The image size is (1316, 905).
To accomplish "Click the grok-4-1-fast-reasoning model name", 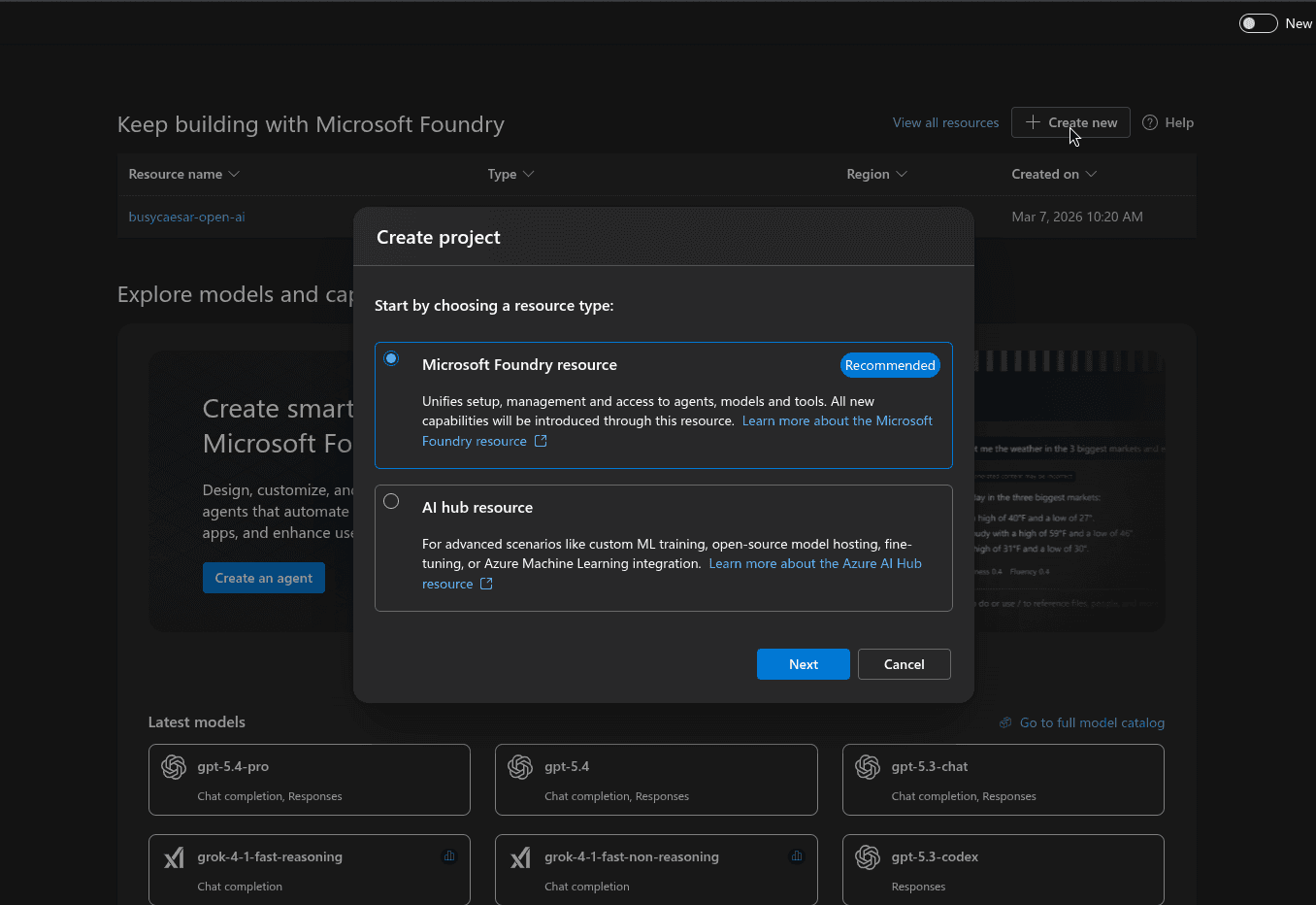I will (x=270, y=856).
